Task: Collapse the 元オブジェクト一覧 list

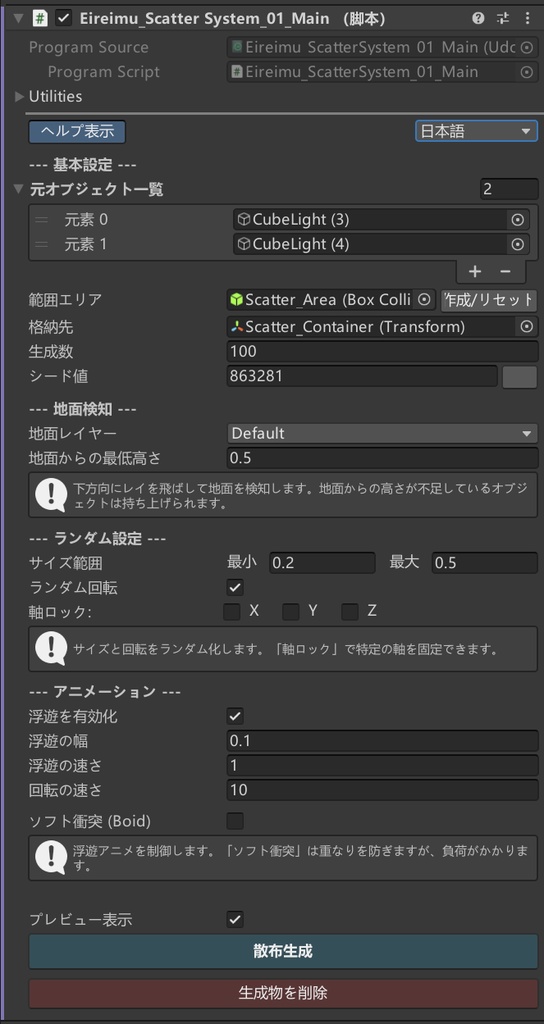Action: click(x=18, y=190)
